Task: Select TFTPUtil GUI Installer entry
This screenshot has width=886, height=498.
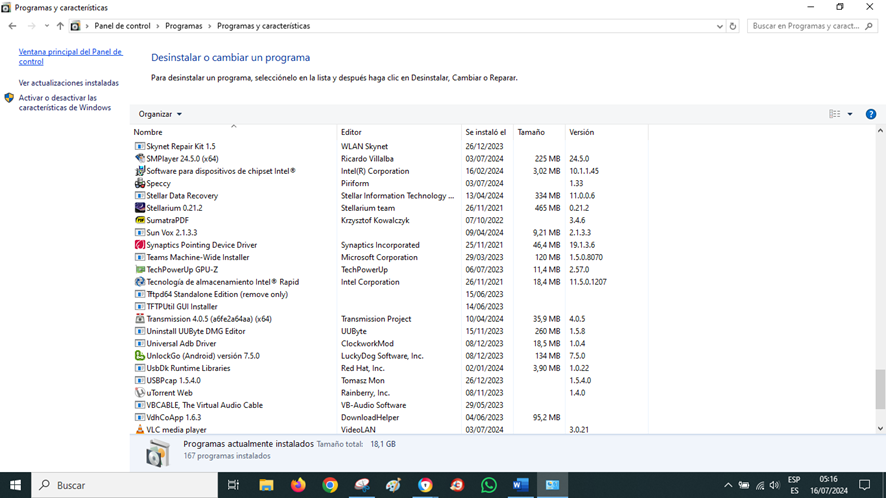Action: tap(390, 306)
